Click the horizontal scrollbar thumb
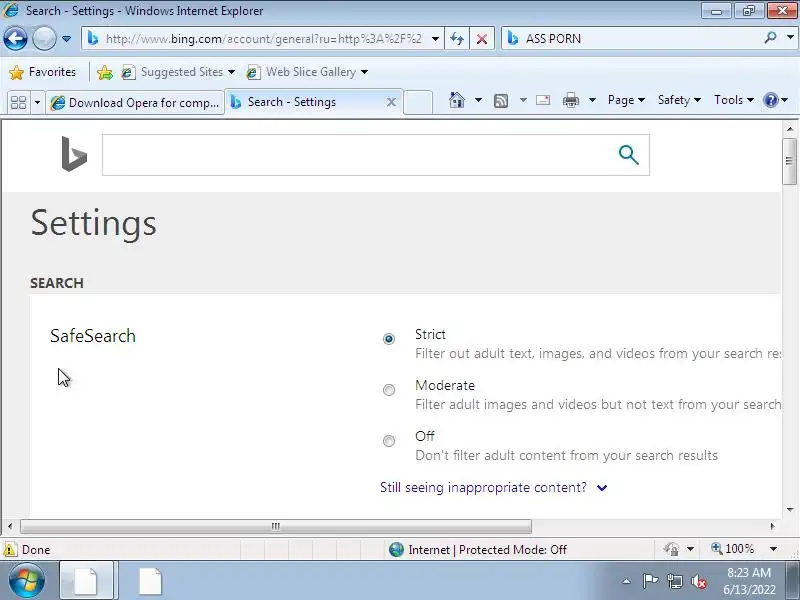 [276, 526]
